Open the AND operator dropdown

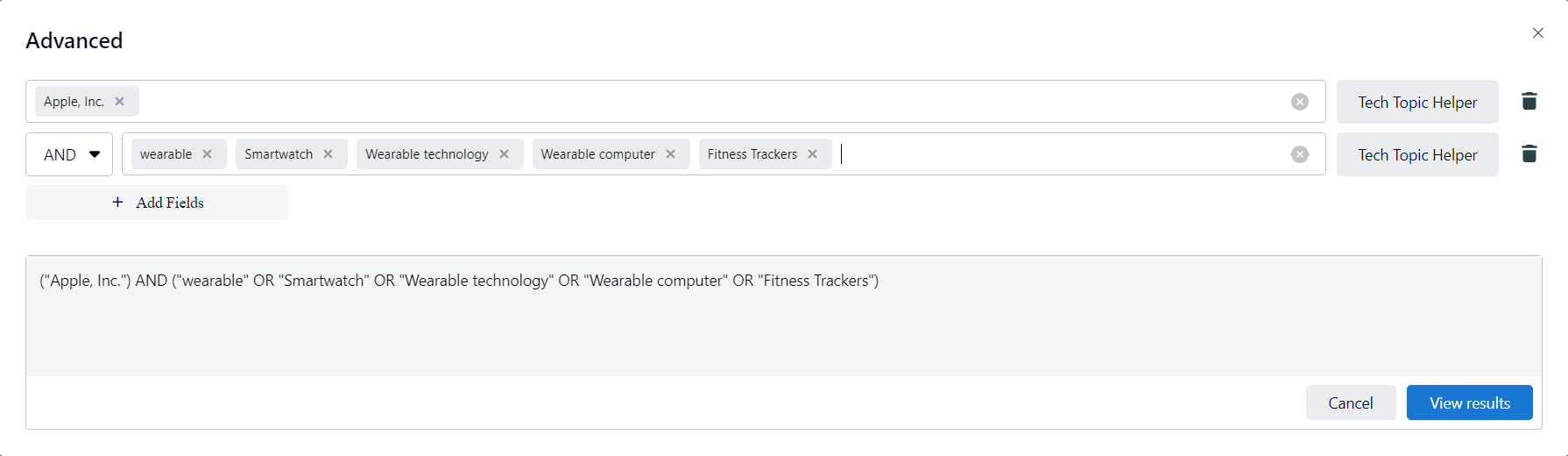(x=69, y=154)
